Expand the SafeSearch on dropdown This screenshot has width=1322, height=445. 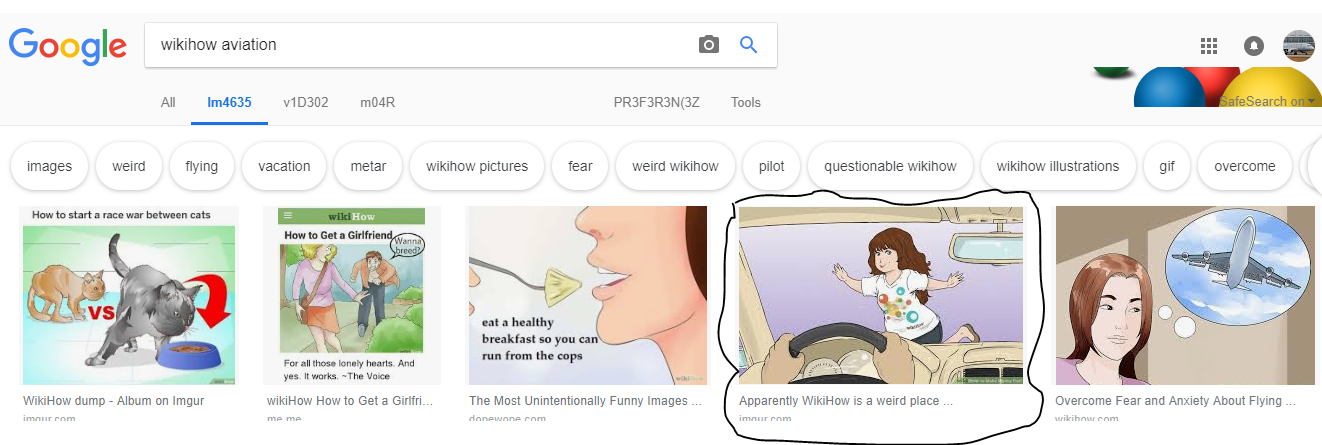[x=1268, y=101]
